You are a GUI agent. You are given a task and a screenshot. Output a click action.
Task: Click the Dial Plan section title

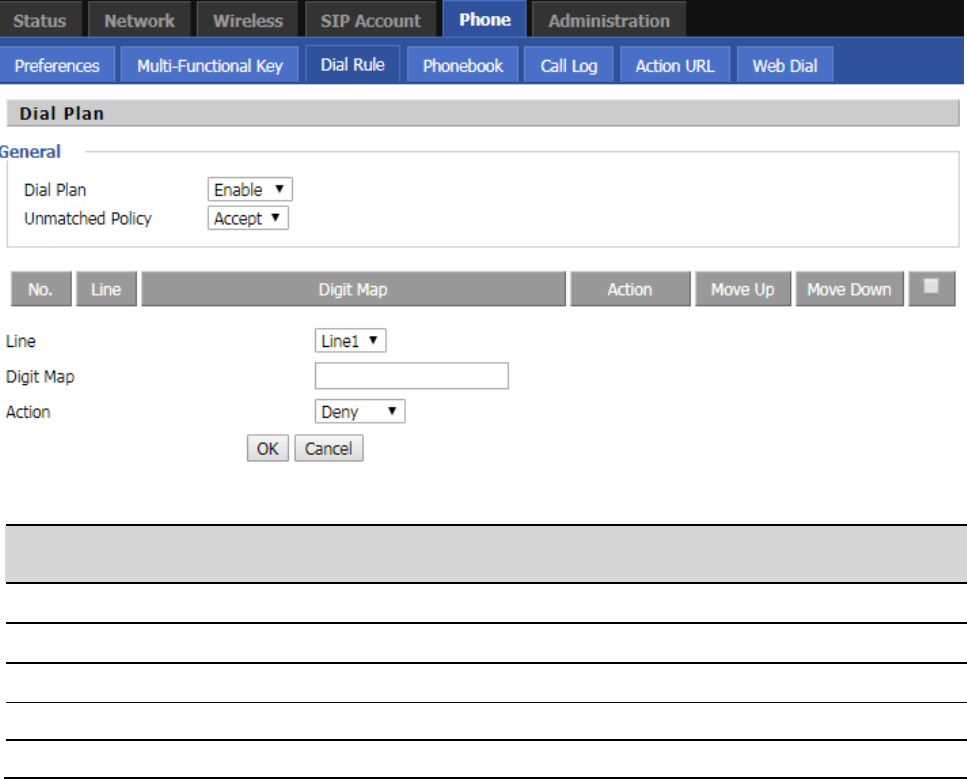point(62,113)
